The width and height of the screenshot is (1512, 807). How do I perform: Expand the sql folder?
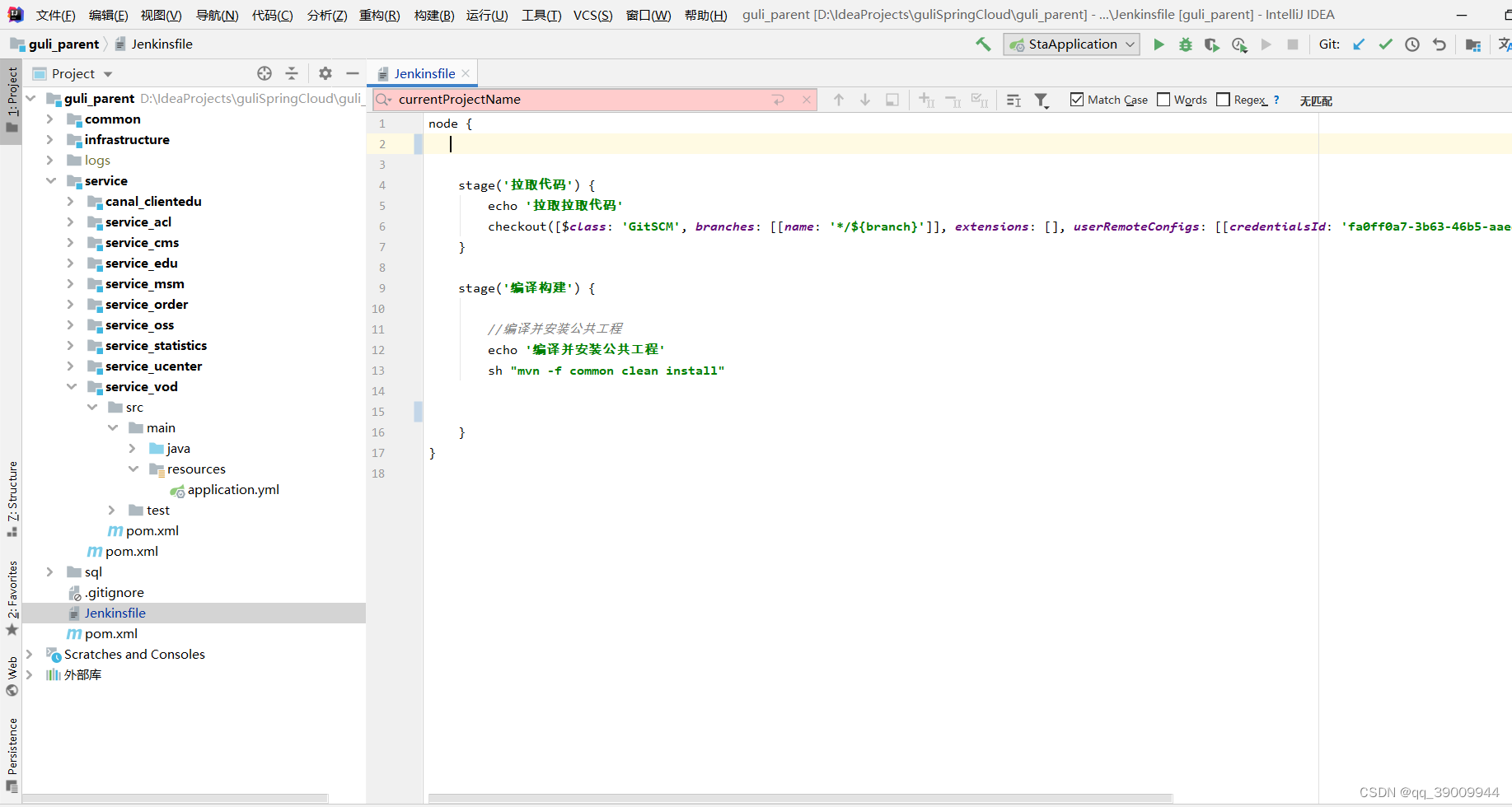click(x=49, y=572)
